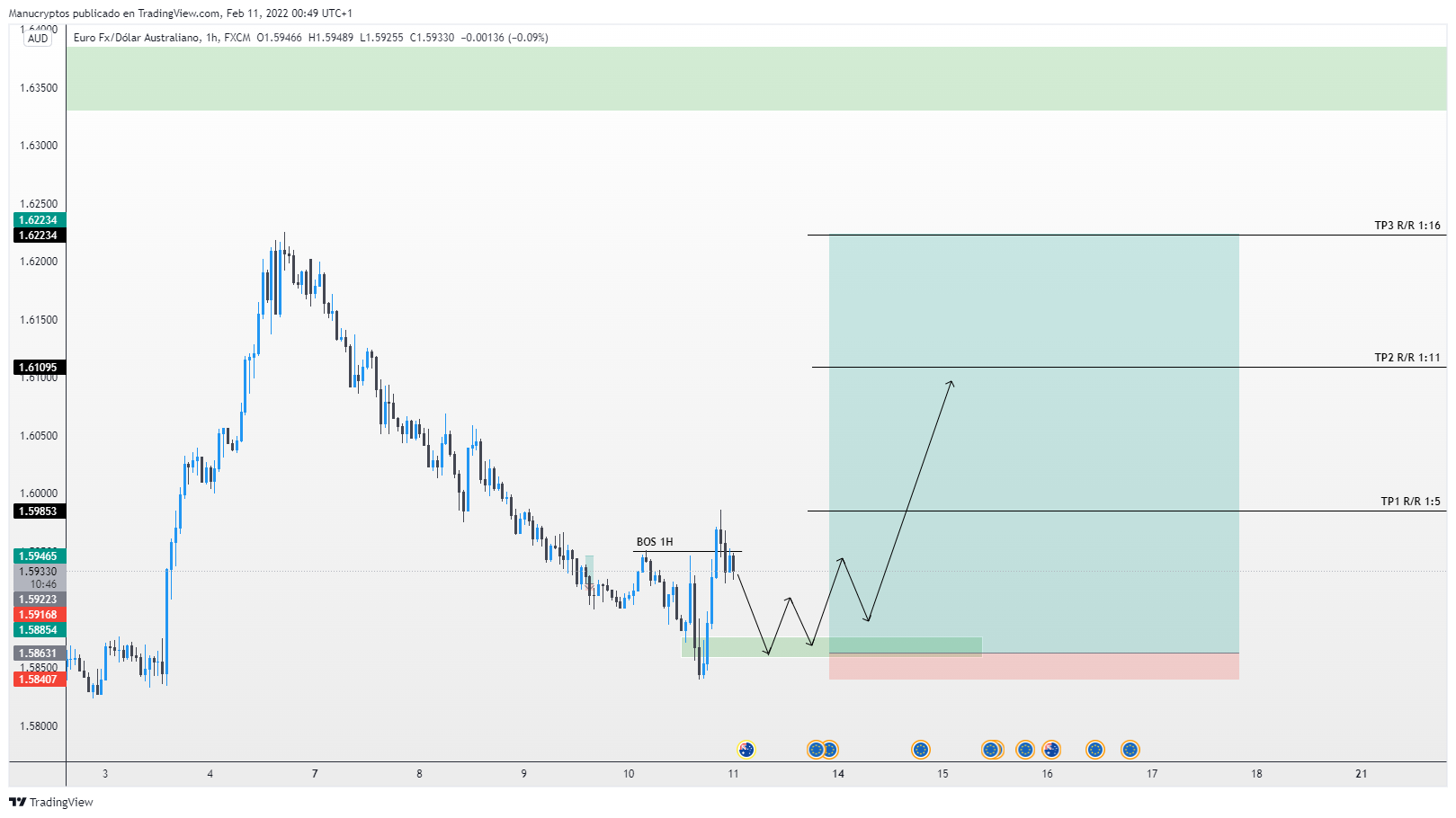This screenshot has width=1456, height=818.
Task: Click the gray 1.58631 entry price tag
Action: pyautogui.click(x=38, y=654)
